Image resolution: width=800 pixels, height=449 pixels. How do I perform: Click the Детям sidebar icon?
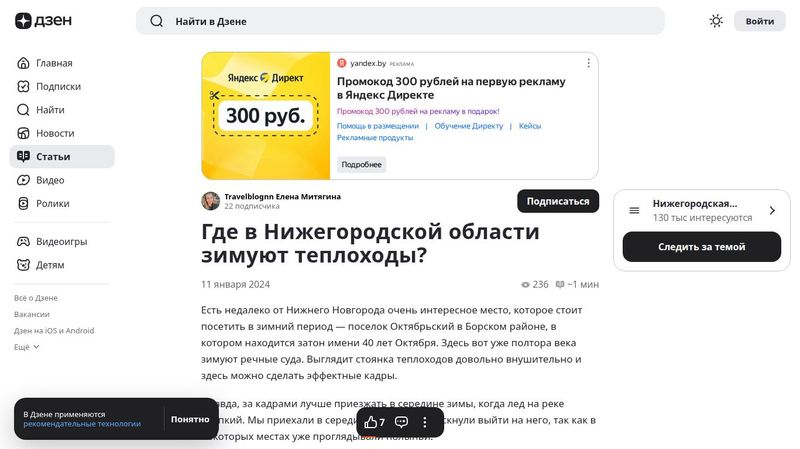click(24, 265)
